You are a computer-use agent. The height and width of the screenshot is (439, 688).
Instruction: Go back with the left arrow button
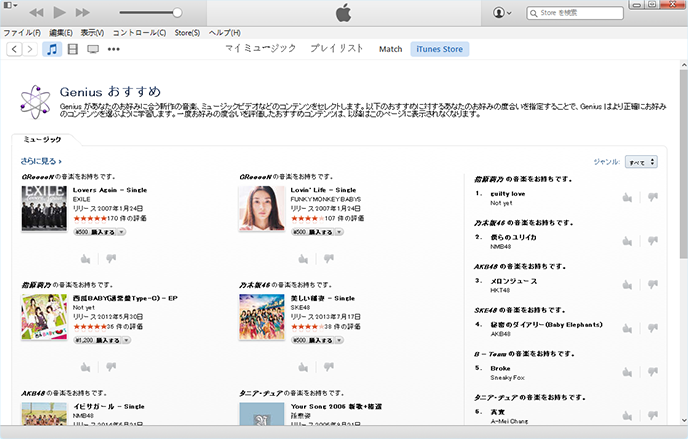point(14,49)
